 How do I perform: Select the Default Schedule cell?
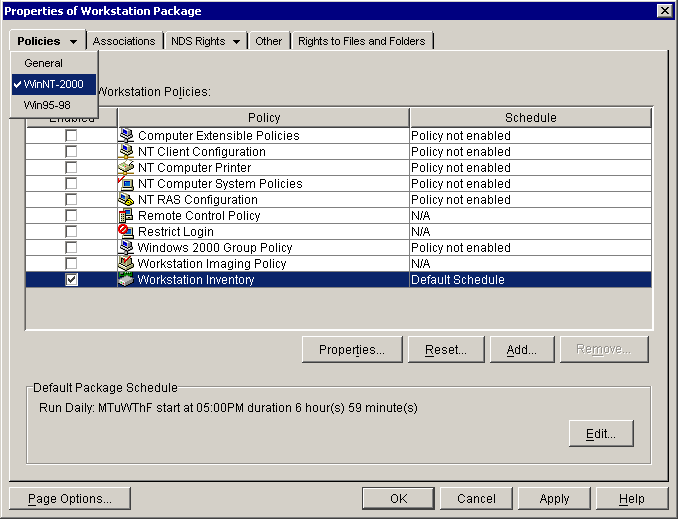531,279
